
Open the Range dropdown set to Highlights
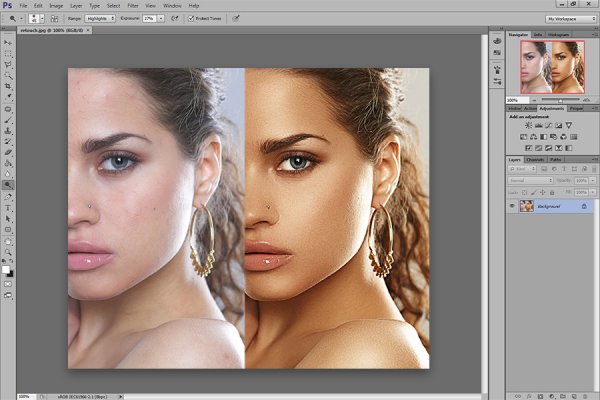tap(100, 18)
